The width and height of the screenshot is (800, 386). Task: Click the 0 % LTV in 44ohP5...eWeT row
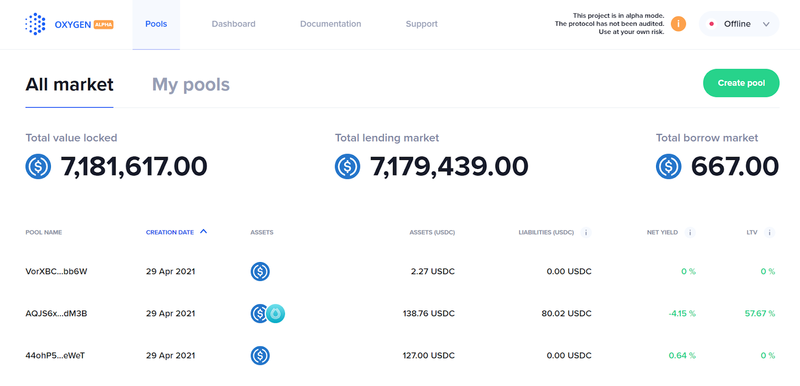click(768, 355)
